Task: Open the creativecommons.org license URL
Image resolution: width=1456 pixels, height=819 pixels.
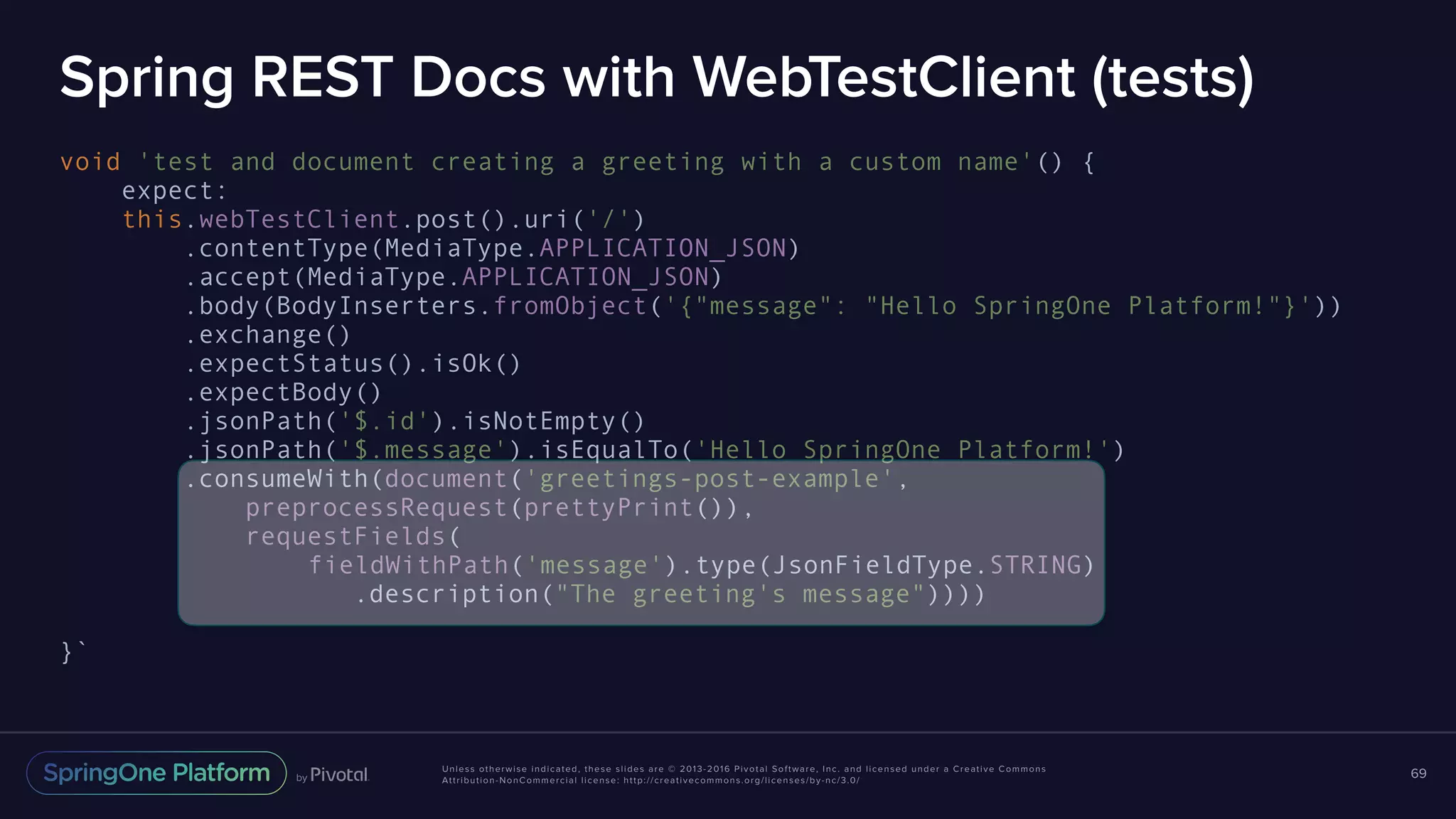Action: click(741, 781)
